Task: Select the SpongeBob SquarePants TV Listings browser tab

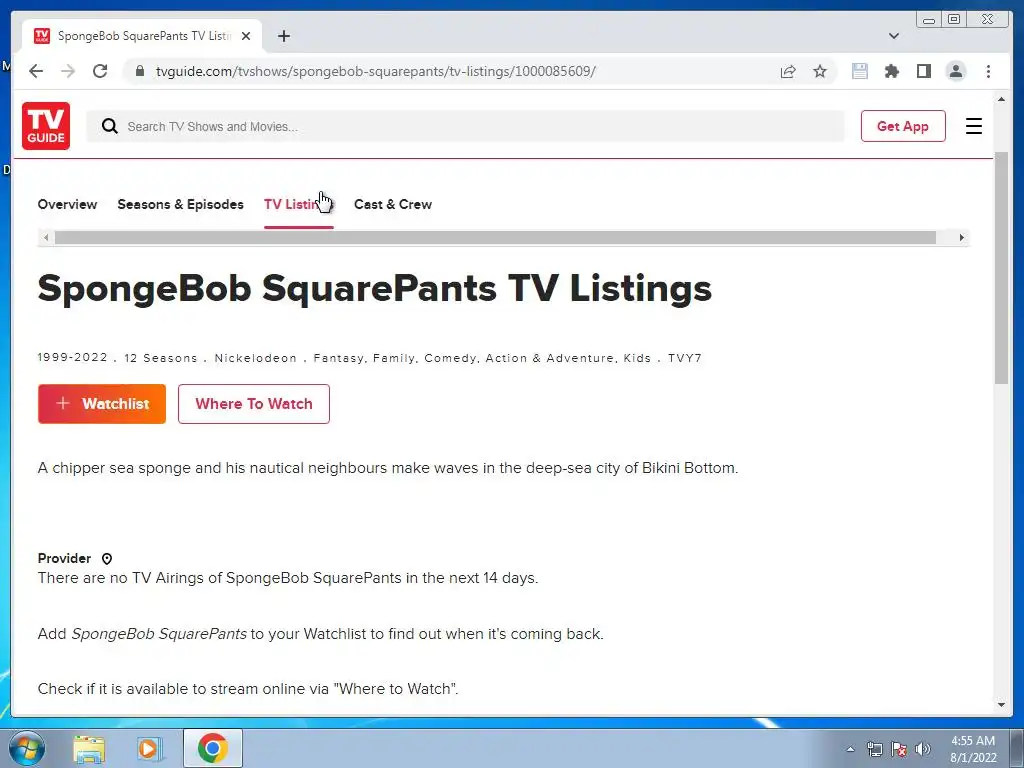Action: point(142,36)
